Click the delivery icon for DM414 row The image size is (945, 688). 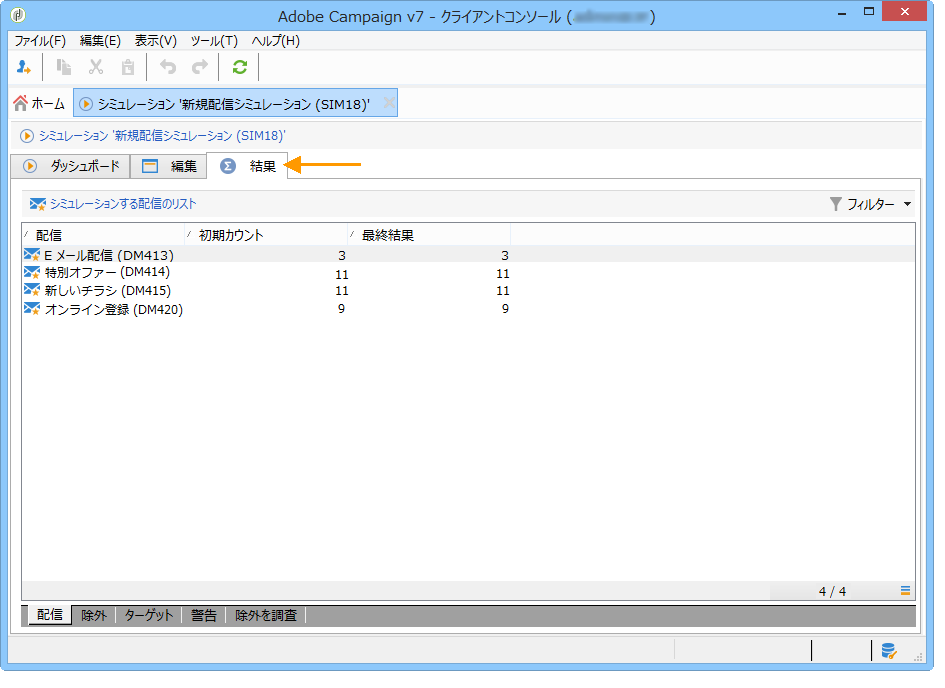pyautogui.click(x=32, y=272)
